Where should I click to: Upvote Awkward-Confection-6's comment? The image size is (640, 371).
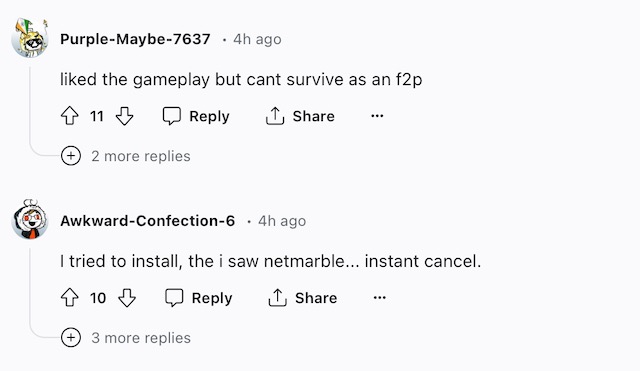pyautogui.click(x=70, y=298)
